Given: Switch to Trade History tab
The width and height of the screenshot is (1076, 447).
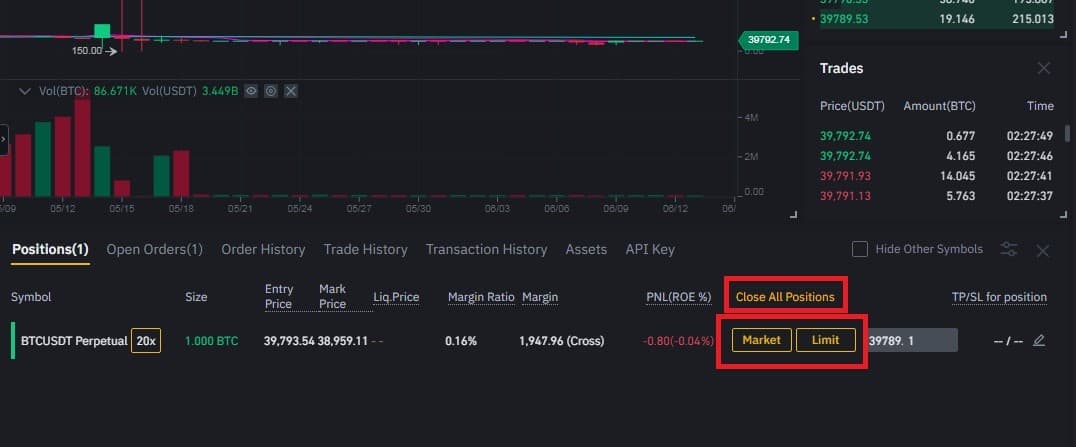Looking at the screenshot, I should (x=366, y=250).
